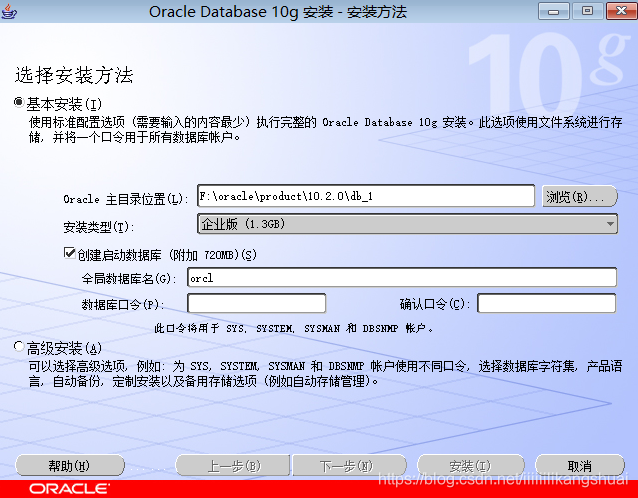Click the 下一步 button
This screenshot has width=638, height=498.
tap(349, 465)
